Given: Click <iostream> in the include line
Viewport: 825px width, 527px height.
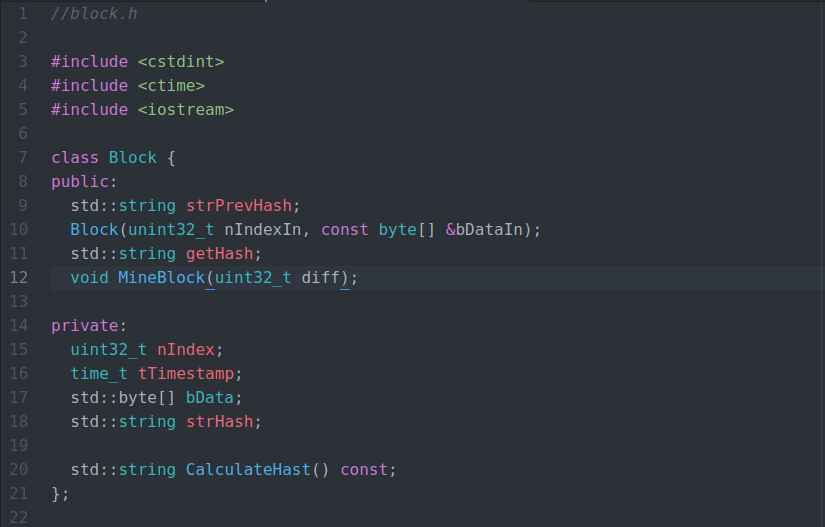Looking at the screenshot, I should coord(186,109).
